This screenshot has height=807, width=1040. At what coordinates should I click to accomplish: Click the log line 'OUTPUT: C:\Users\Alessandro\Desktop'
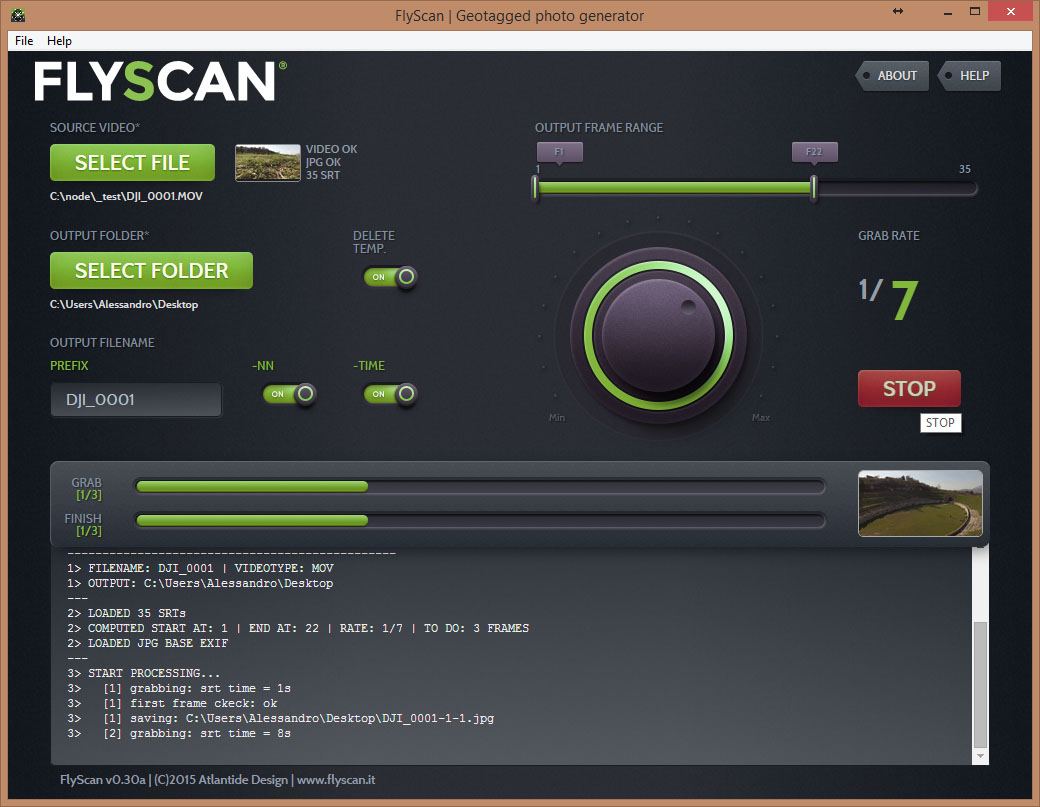[200, 584]
